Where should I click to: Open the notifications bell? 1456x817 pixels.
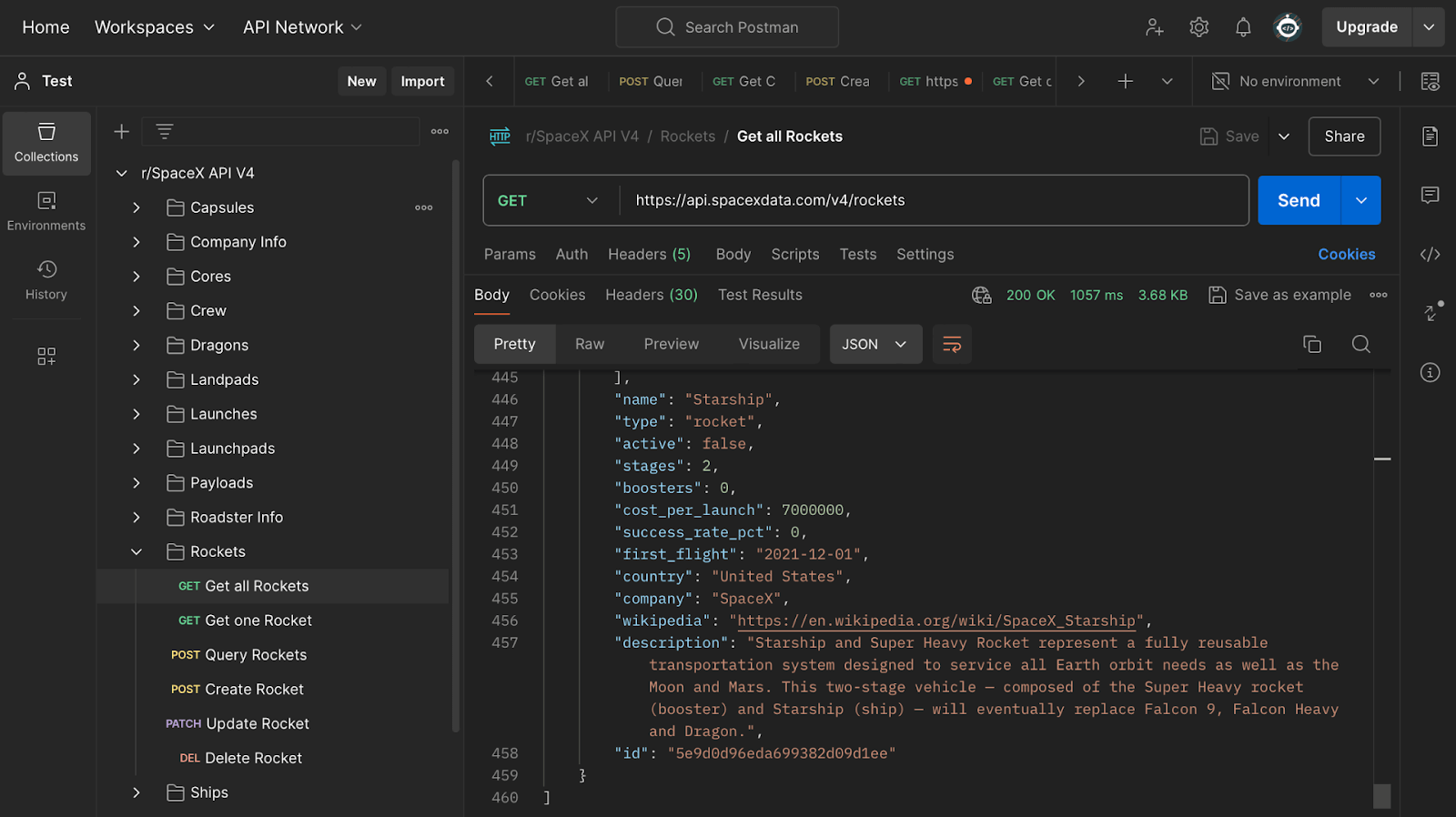point(1243,27)
